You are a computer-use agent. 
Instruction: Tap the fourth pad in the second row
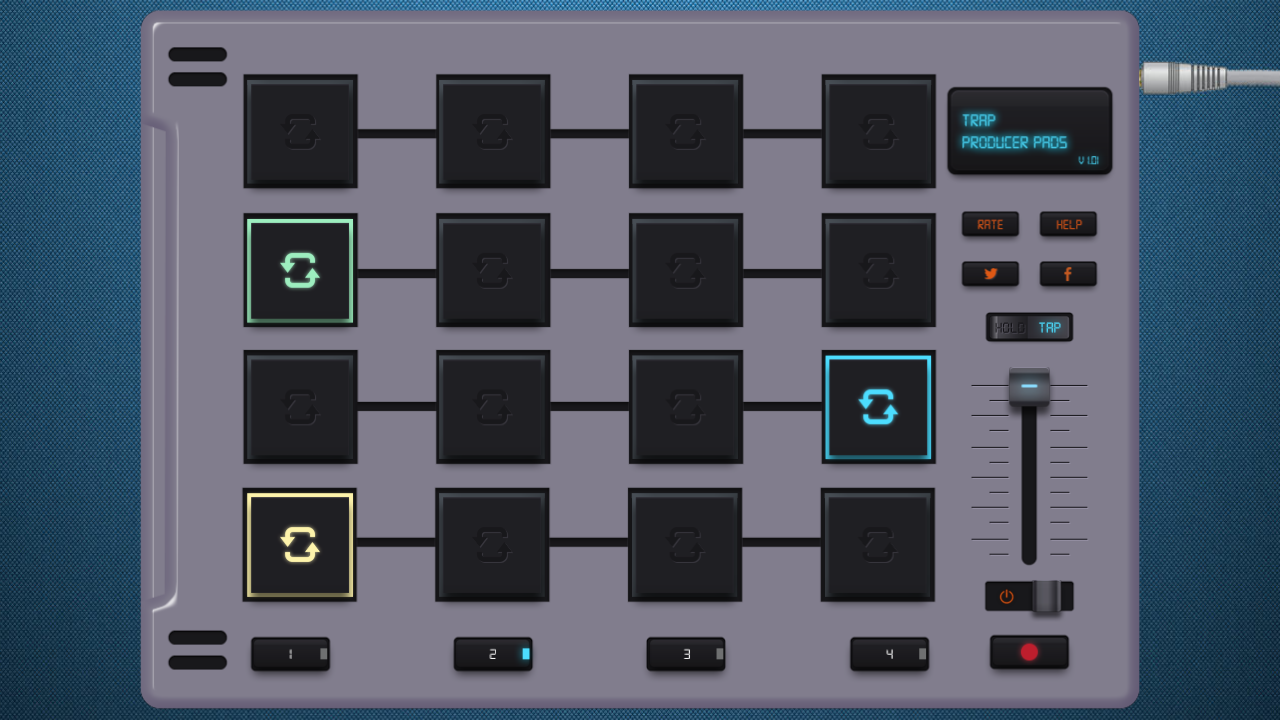tap(879, 270)
